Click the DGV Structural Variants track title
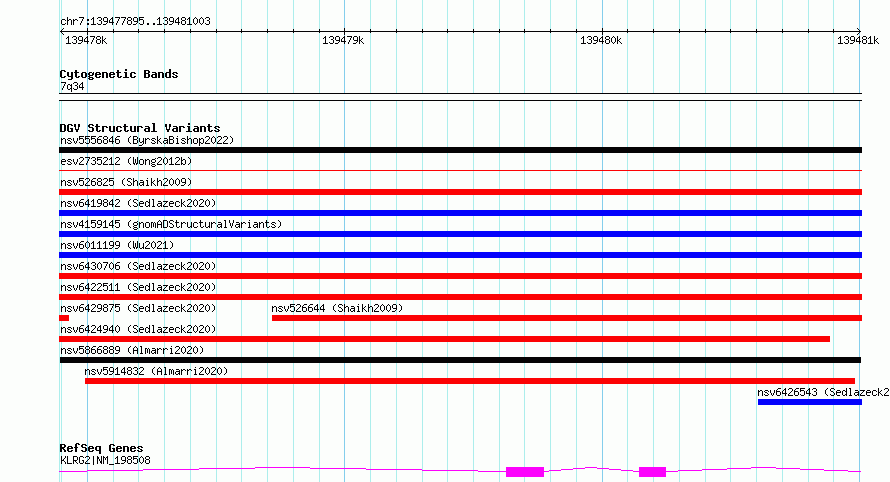The image size is (890, 482). coord(140,128)
